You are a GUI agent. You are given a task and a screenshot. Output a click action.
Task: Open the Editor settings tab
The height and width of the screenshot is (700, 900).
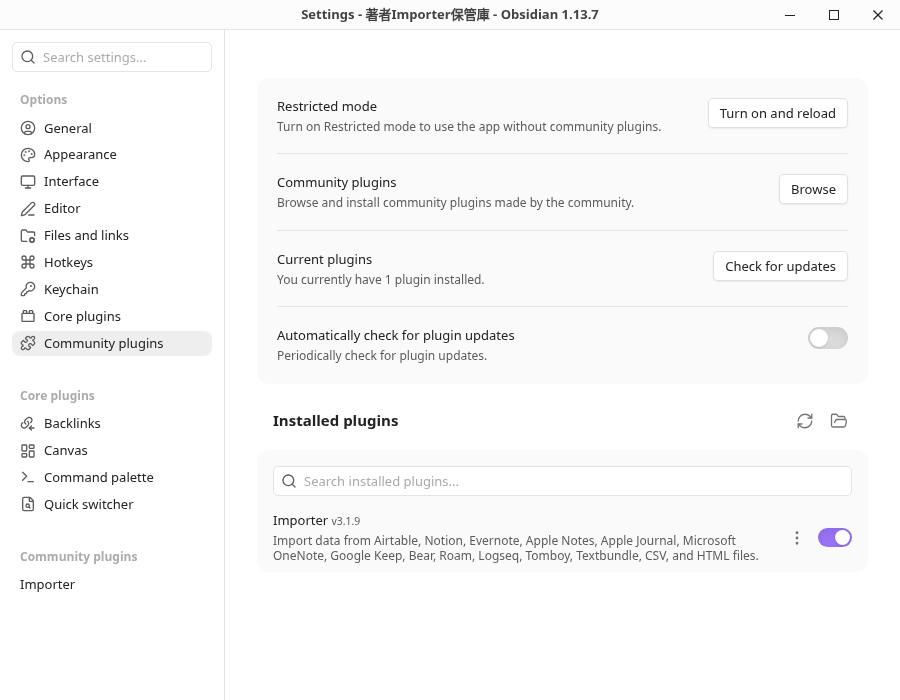point(112,209)
